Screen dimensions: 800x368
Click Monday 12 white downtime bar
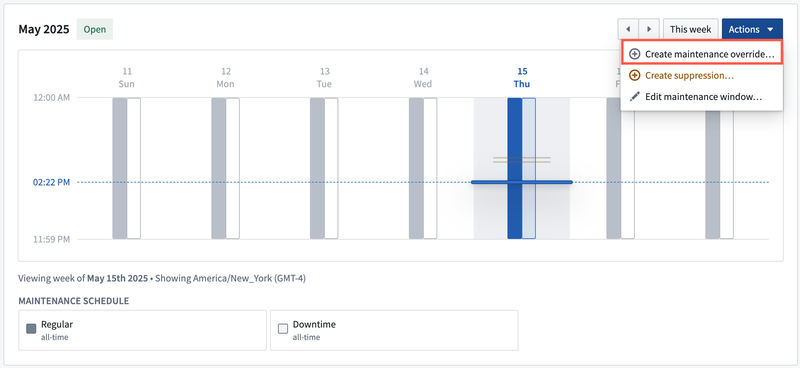233,168
